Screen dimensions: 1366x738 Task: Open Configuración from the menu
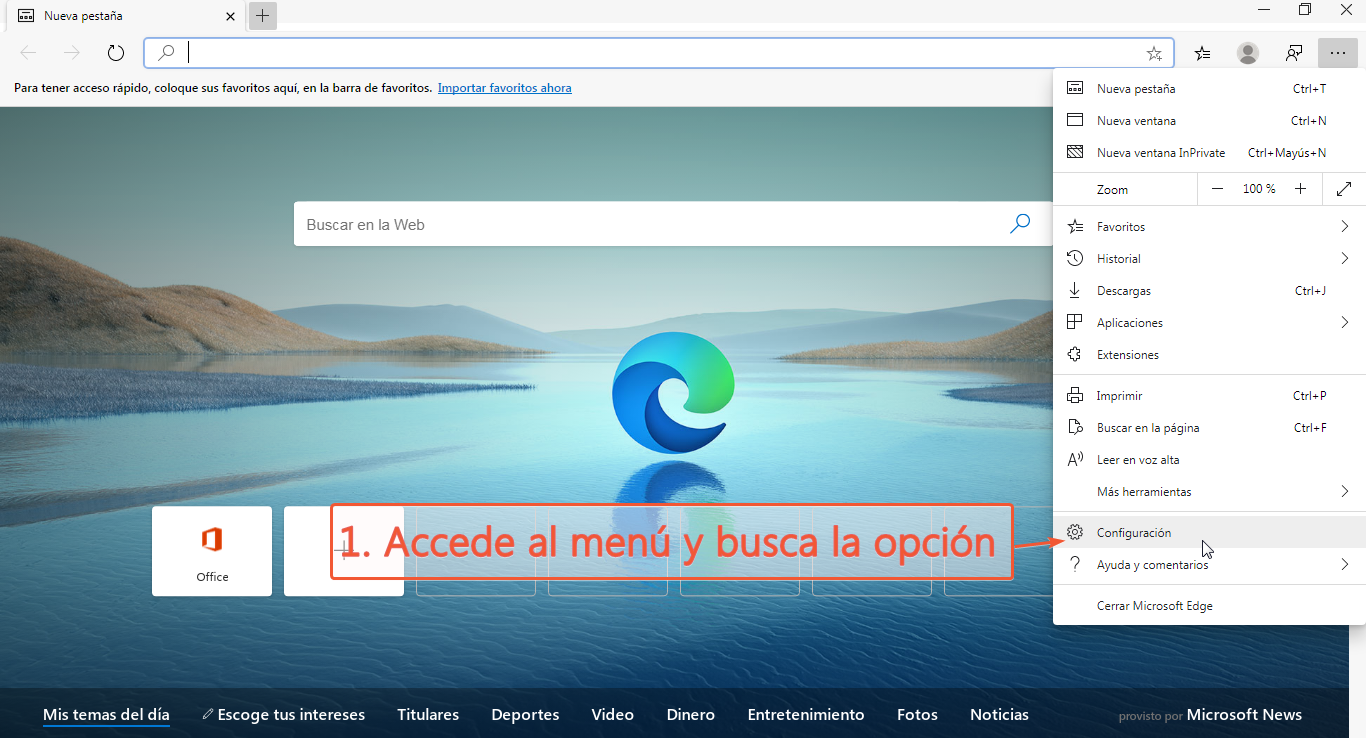pyautogui.click(x=1209, y=533)
